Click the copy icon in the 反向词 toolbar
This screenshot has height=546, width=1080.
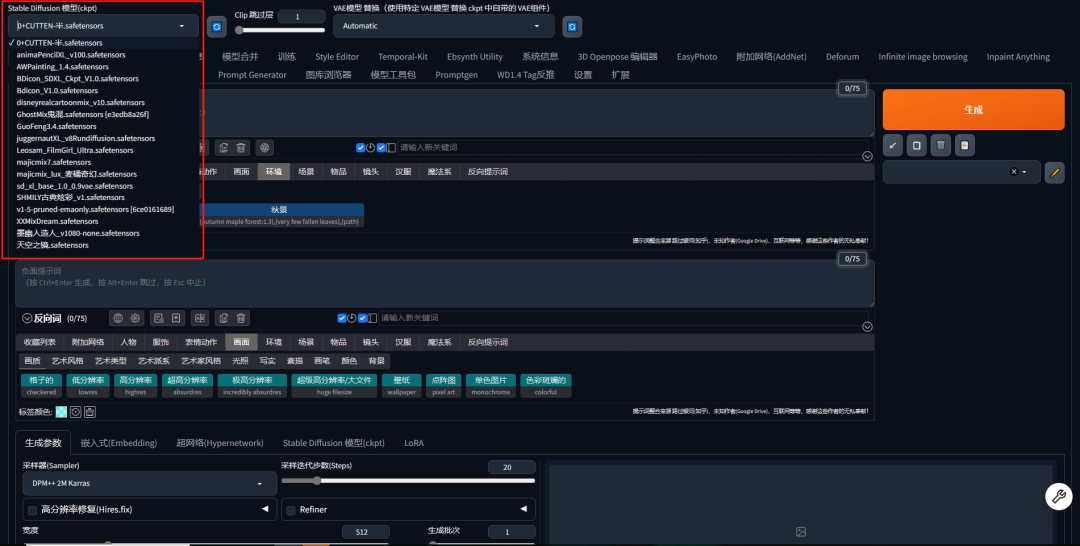(x=223, y=318)
